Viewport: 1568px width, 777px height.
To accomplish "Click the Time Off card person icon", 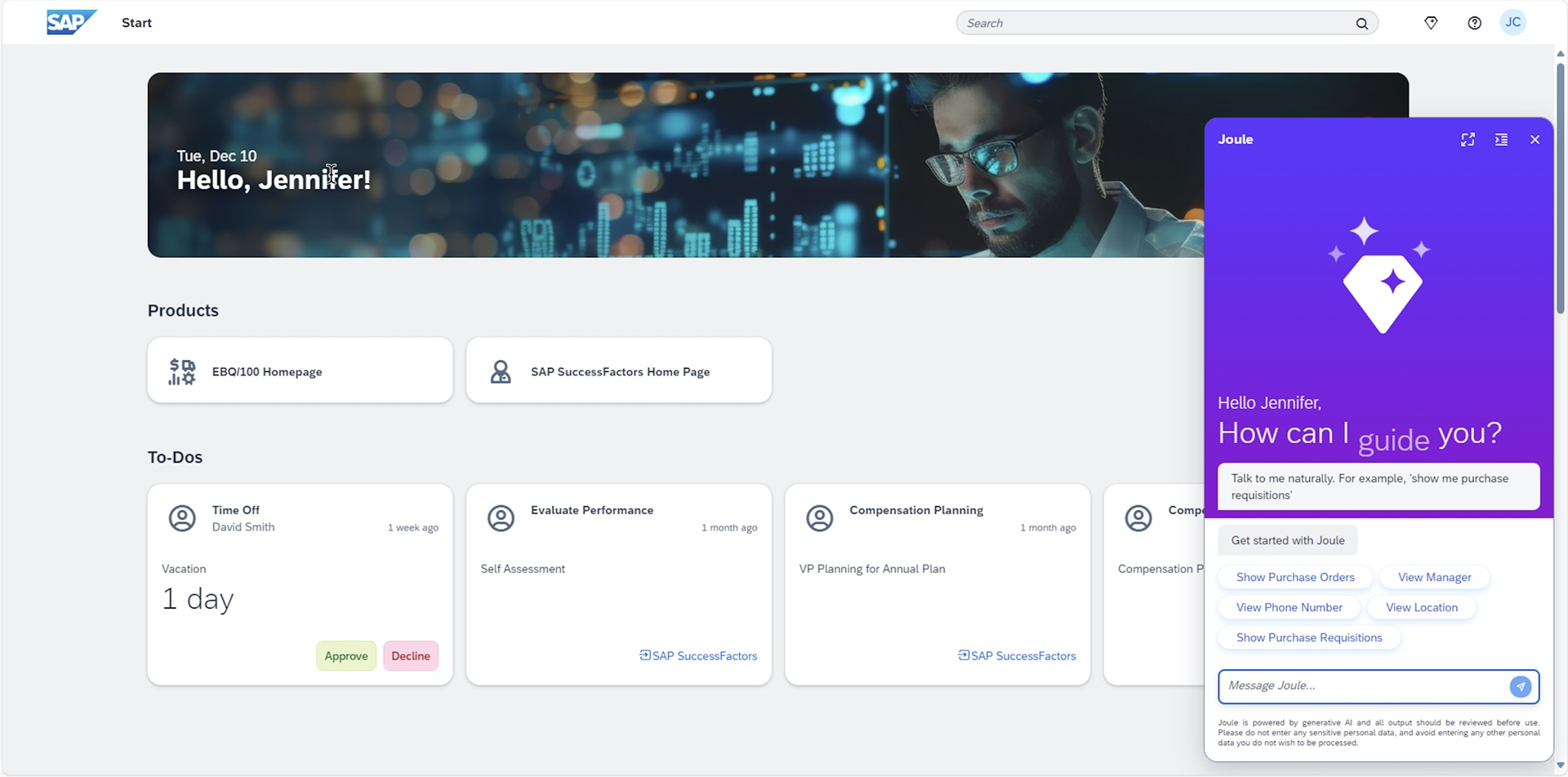I will [182, 518].
